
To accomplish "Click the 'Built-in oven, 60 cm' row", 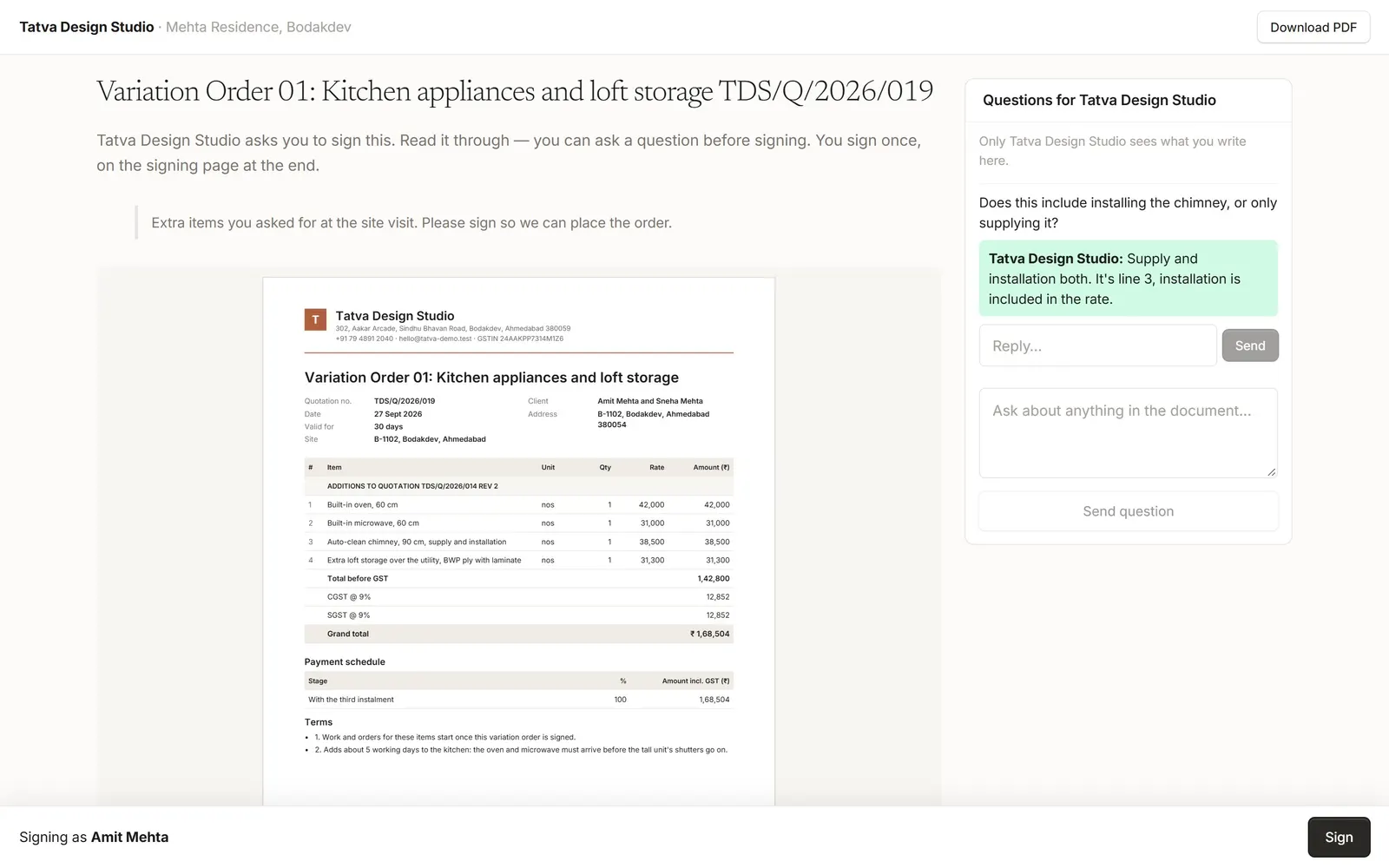I will pos(518,504).
